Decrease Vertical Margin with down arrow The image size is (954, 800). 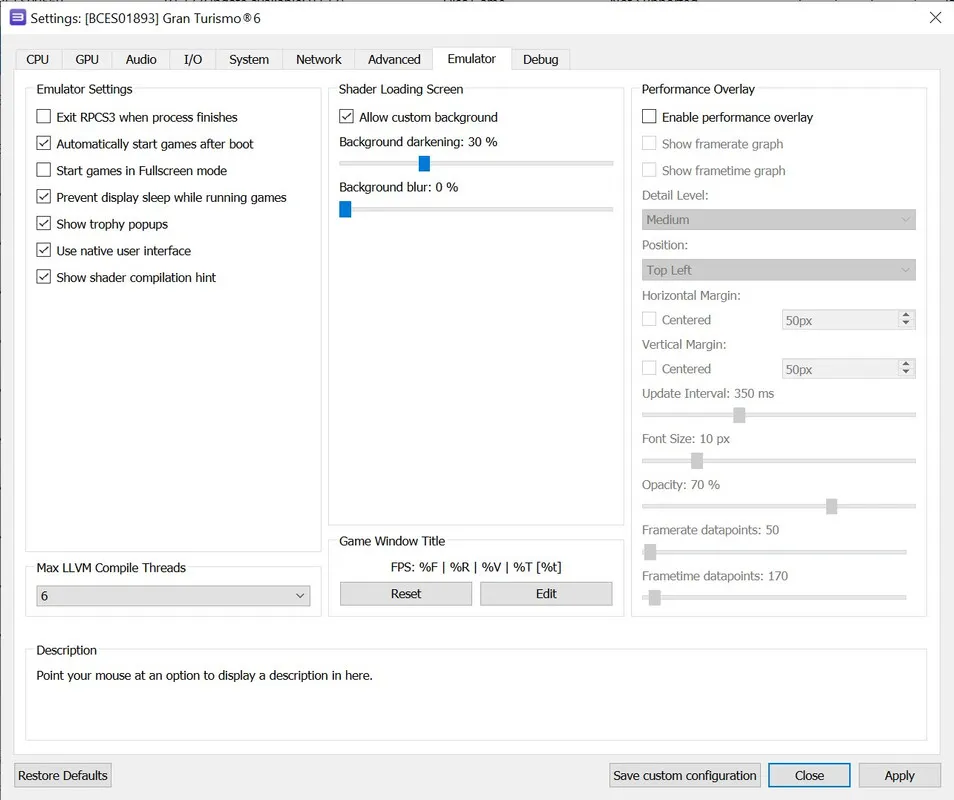(906, 372)
